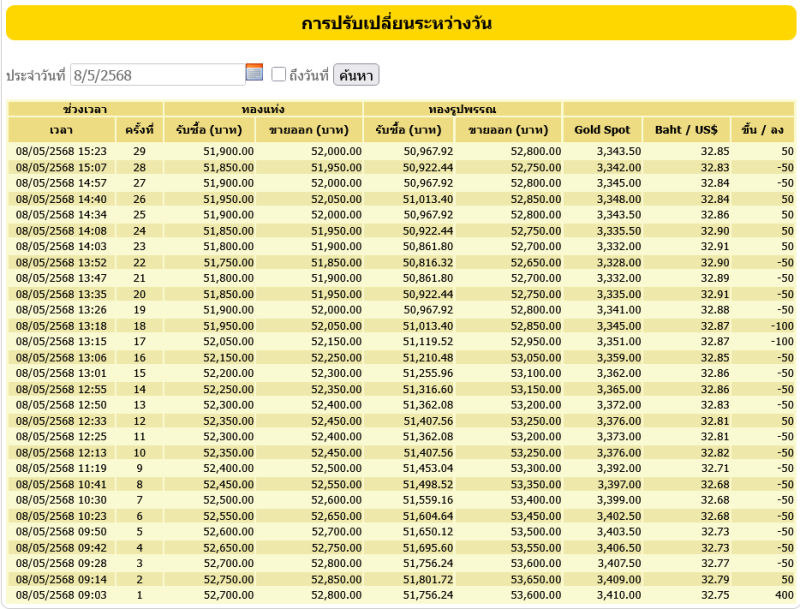Click ornament buy price 51,498.52
Image resolution: width=800 pixels, height=609 pixels.
(428, 484)
